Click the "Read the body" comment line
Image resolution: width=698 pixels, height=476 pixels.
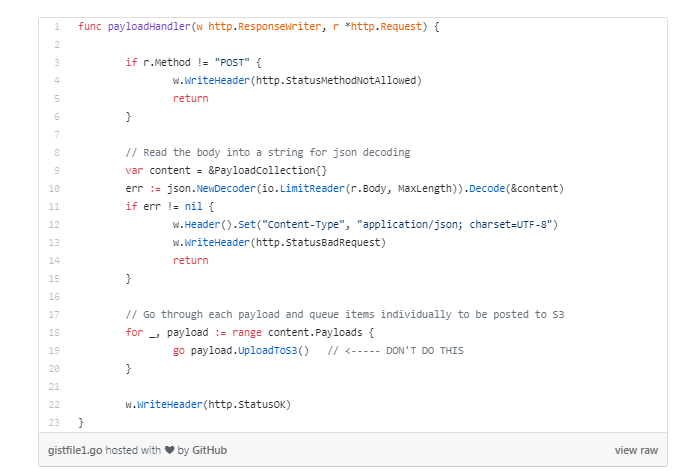tap(268, 152)
